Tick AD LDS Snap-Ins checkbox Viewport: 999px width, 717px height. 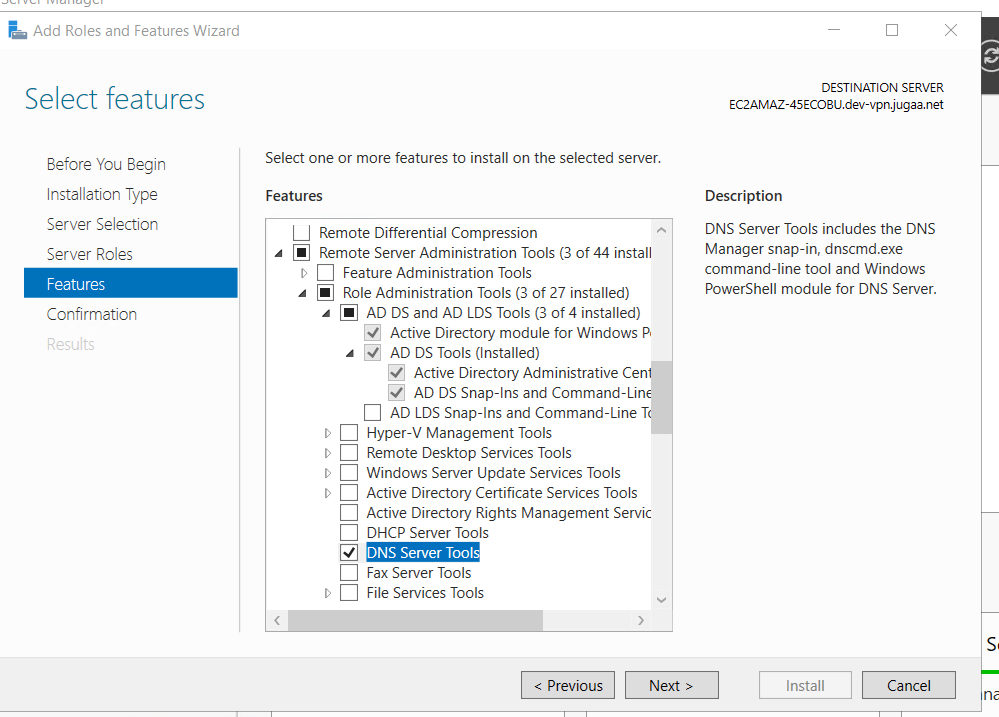point(373,413)
